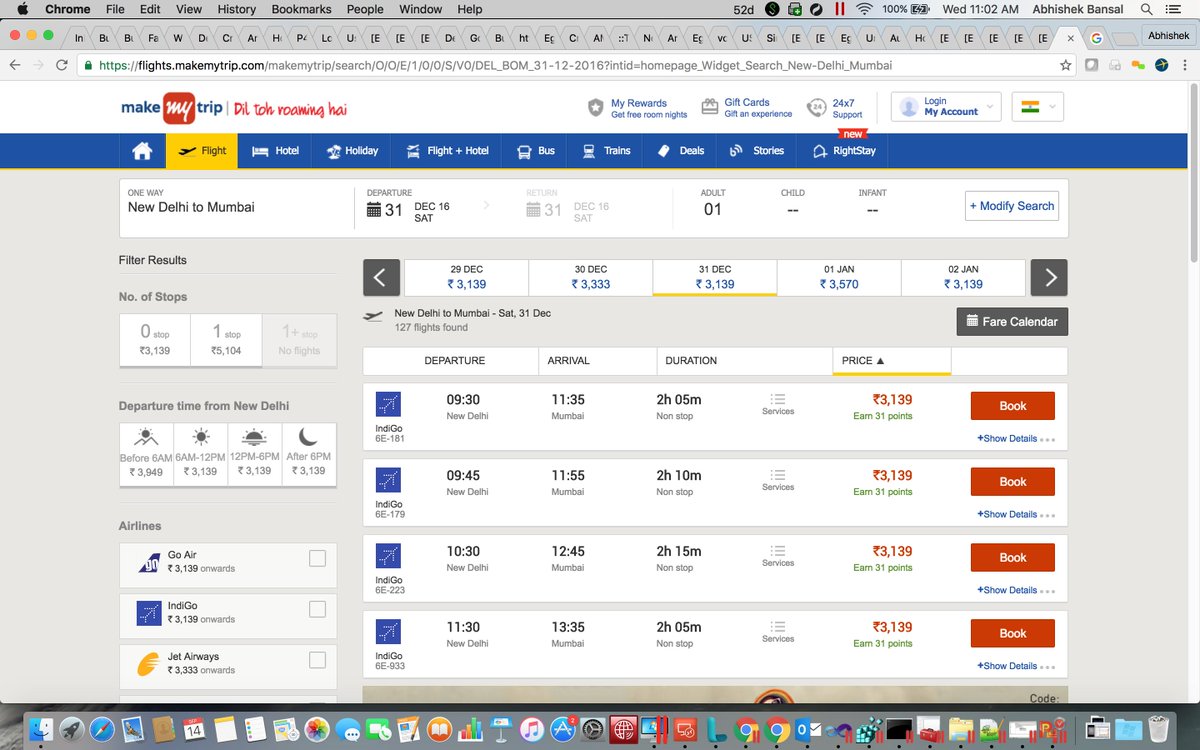Go to MakeMyTrip home icon
Viewport: 1200px width, 750px height.
[x=142, y=151]
